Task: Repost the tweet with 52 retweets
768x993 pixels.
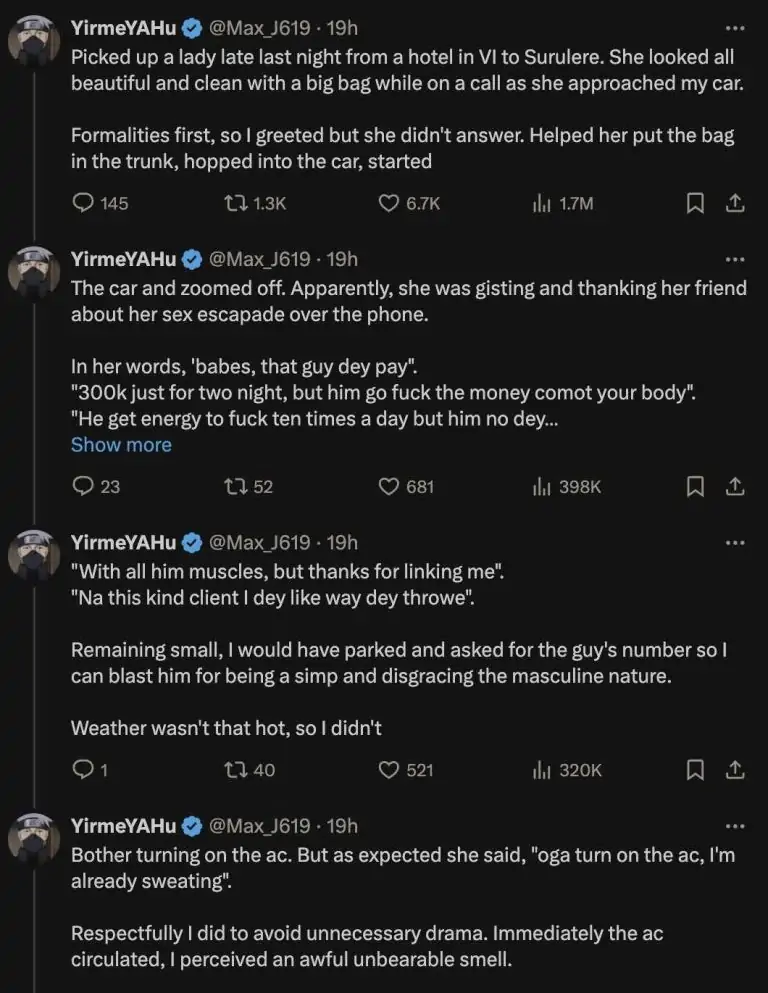Action: click(237, 487)
